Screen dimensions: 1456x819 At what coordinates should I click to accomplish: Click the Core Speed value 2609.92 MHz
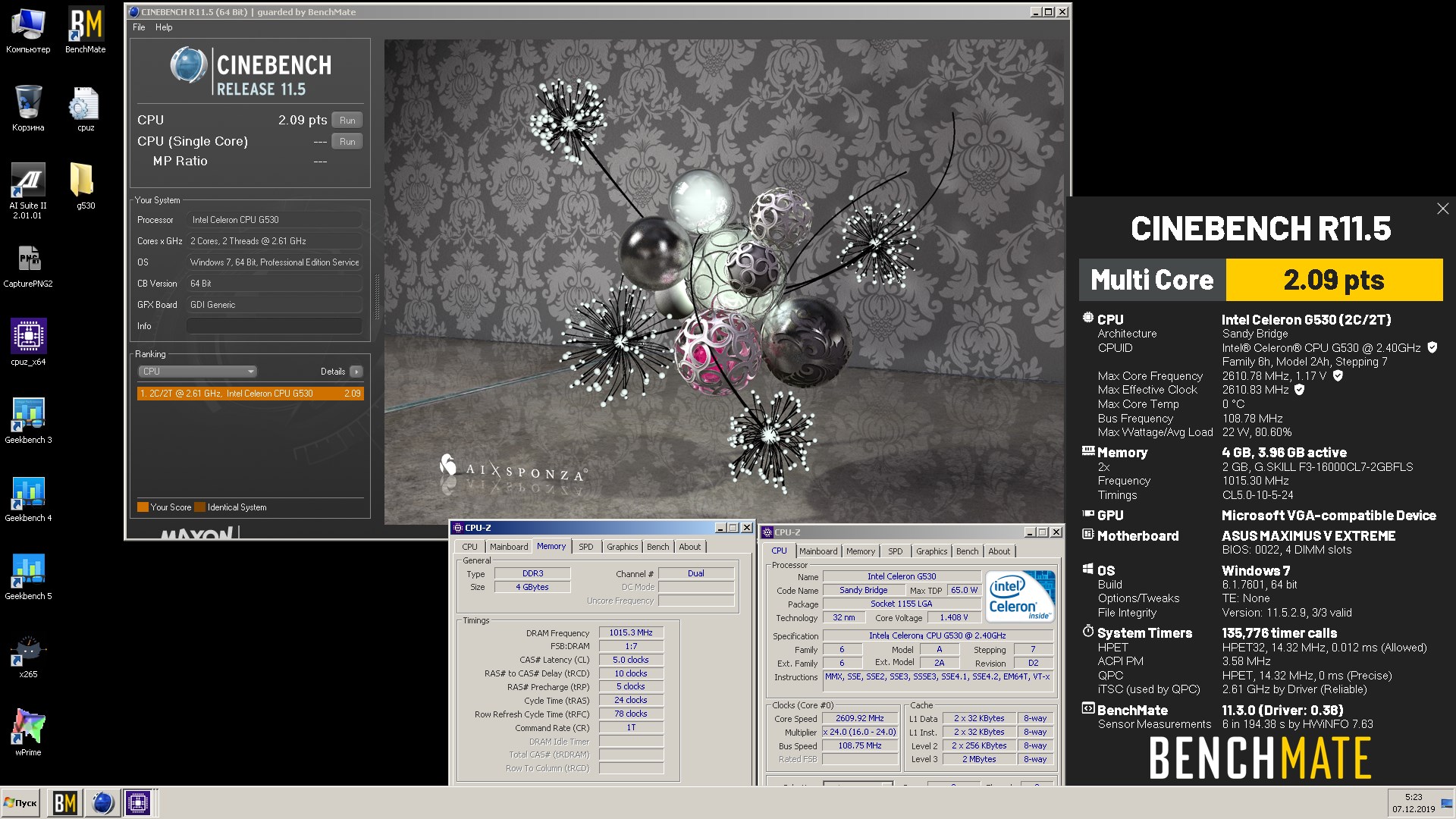[860, 718]
